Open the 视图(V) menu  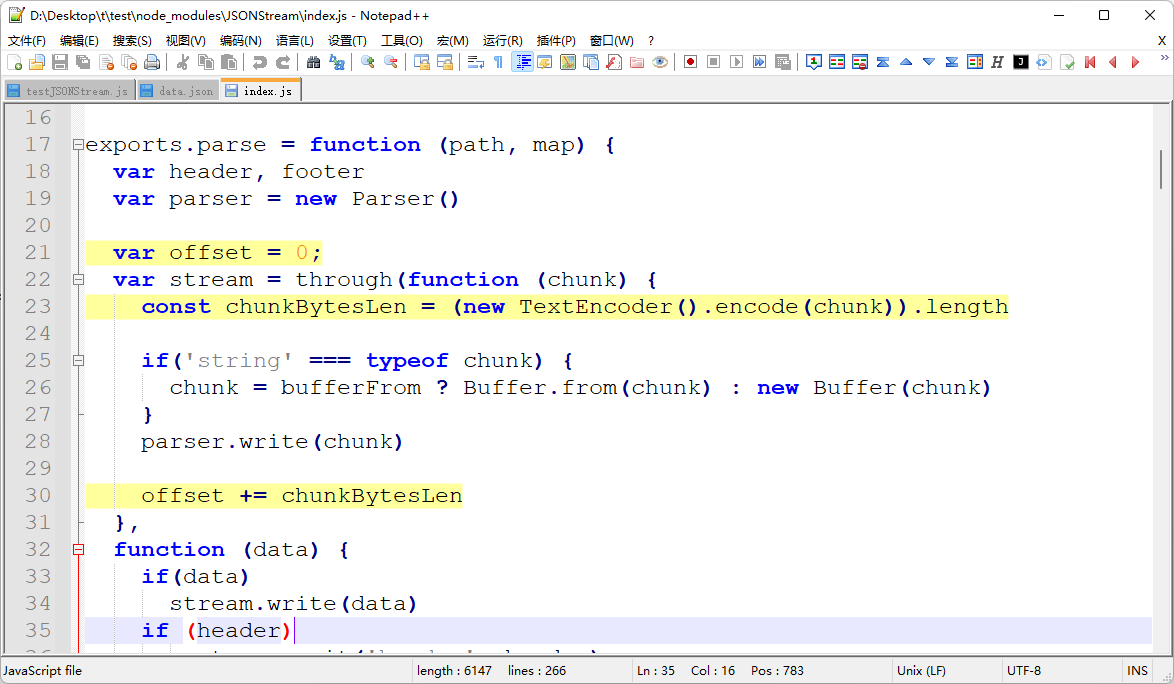coord(185,40)
